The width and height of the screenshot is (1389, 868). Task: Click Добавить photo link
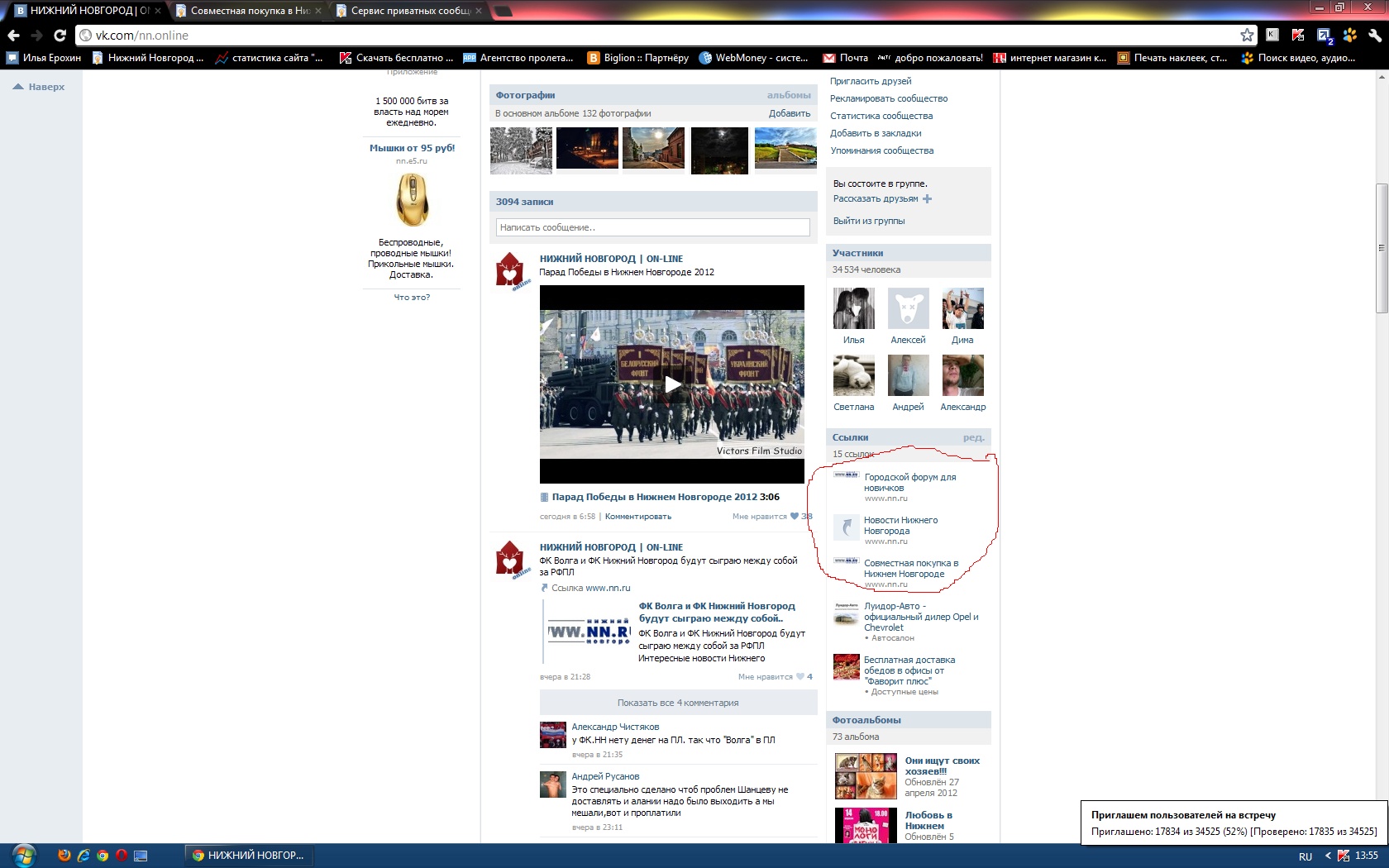click(x=790, y=113)
